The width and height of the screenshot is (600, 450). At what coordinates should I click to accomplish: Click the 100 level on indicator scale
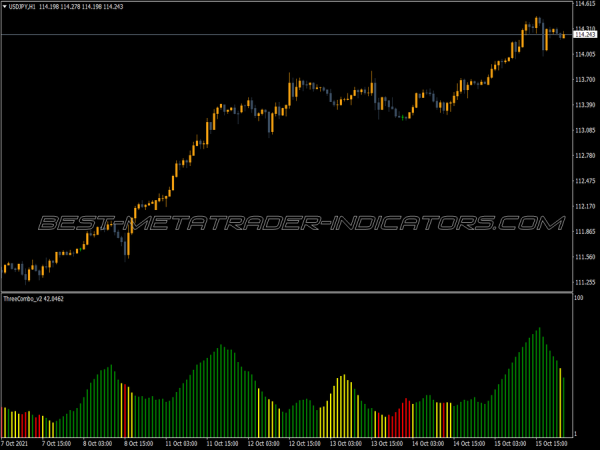tap(578, 298)
